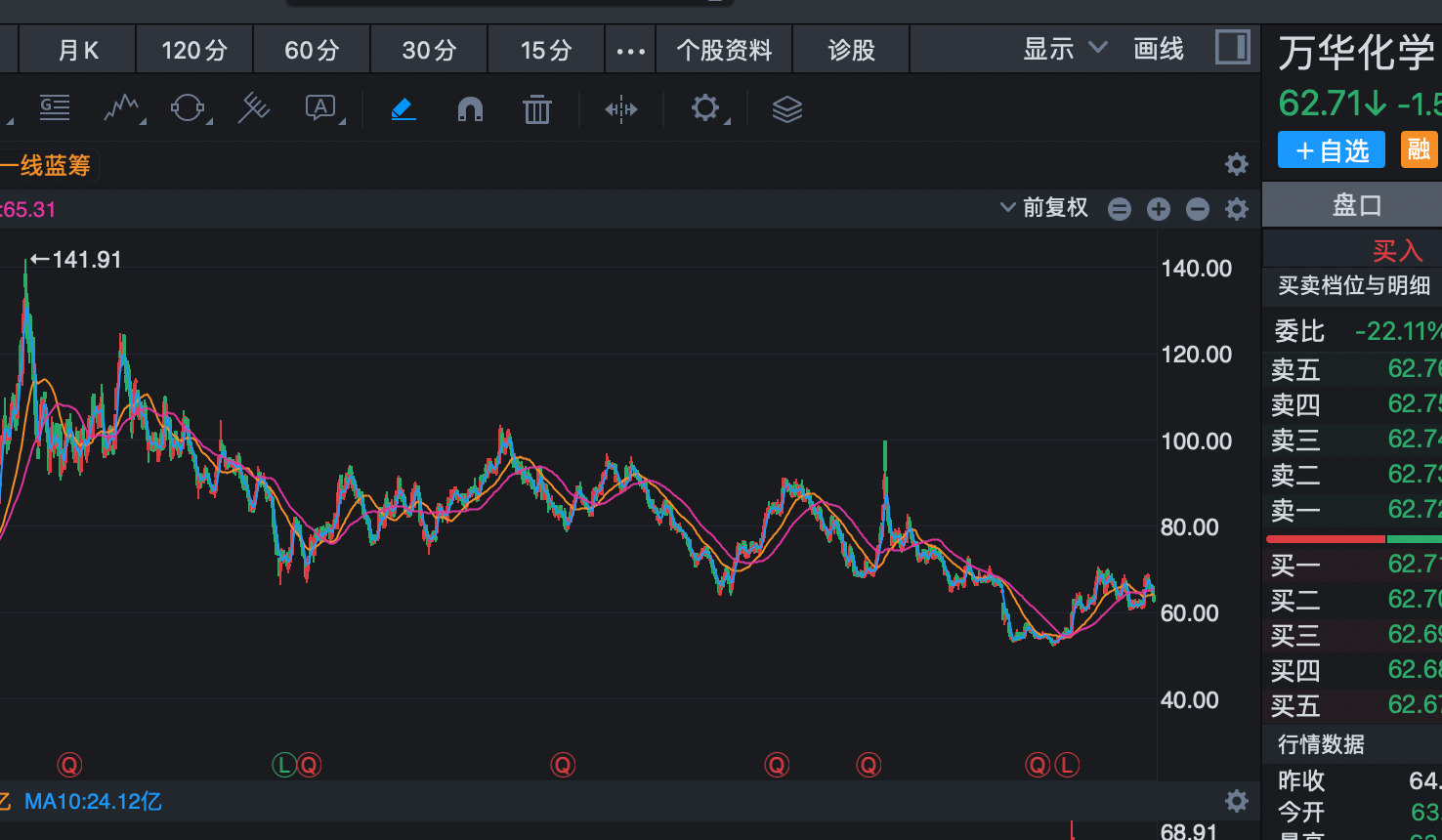Screen dimensions: 1442x840
Task: Select the trend line wave tool
Action: [x=122, y=108]
